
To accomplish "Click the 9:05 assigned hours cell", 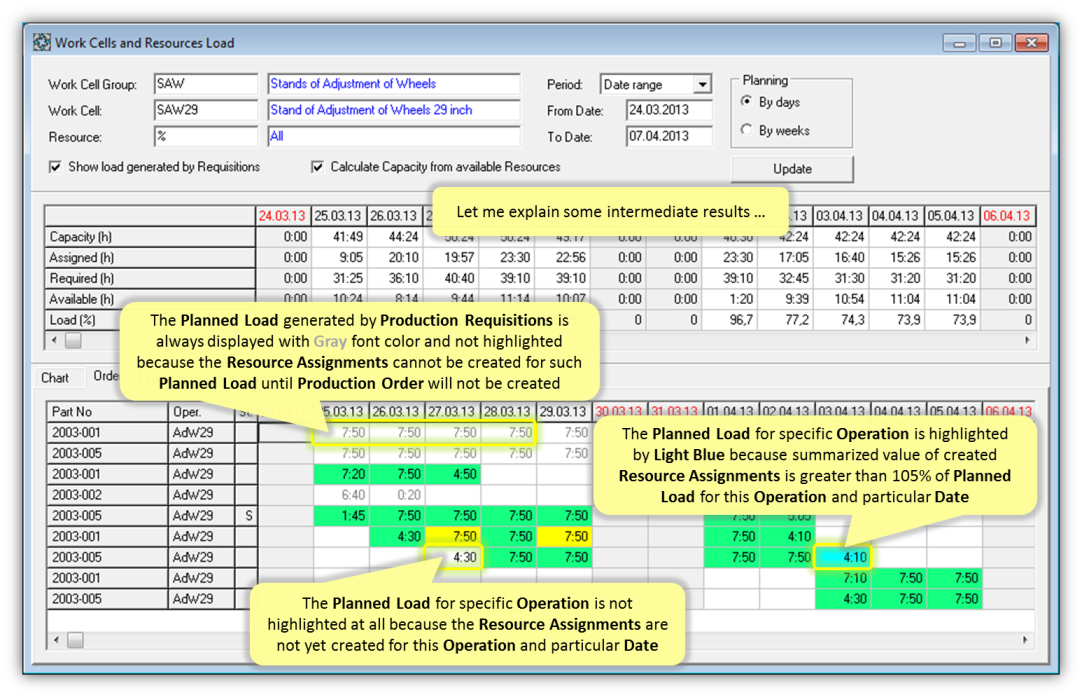I will (x=339, y=257).
